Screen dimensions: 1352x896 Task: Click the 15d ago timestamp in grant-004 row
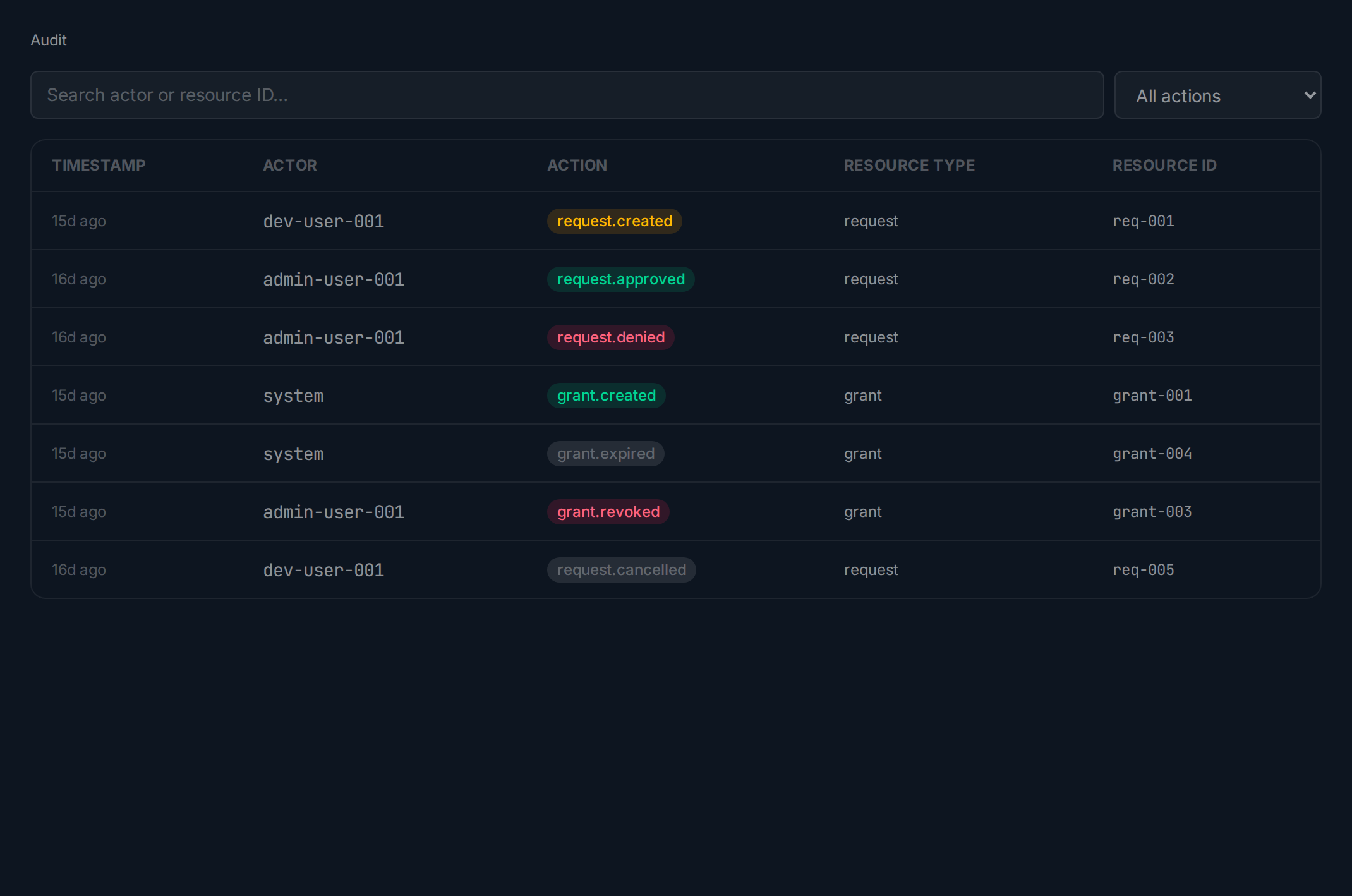coord(79,454)
